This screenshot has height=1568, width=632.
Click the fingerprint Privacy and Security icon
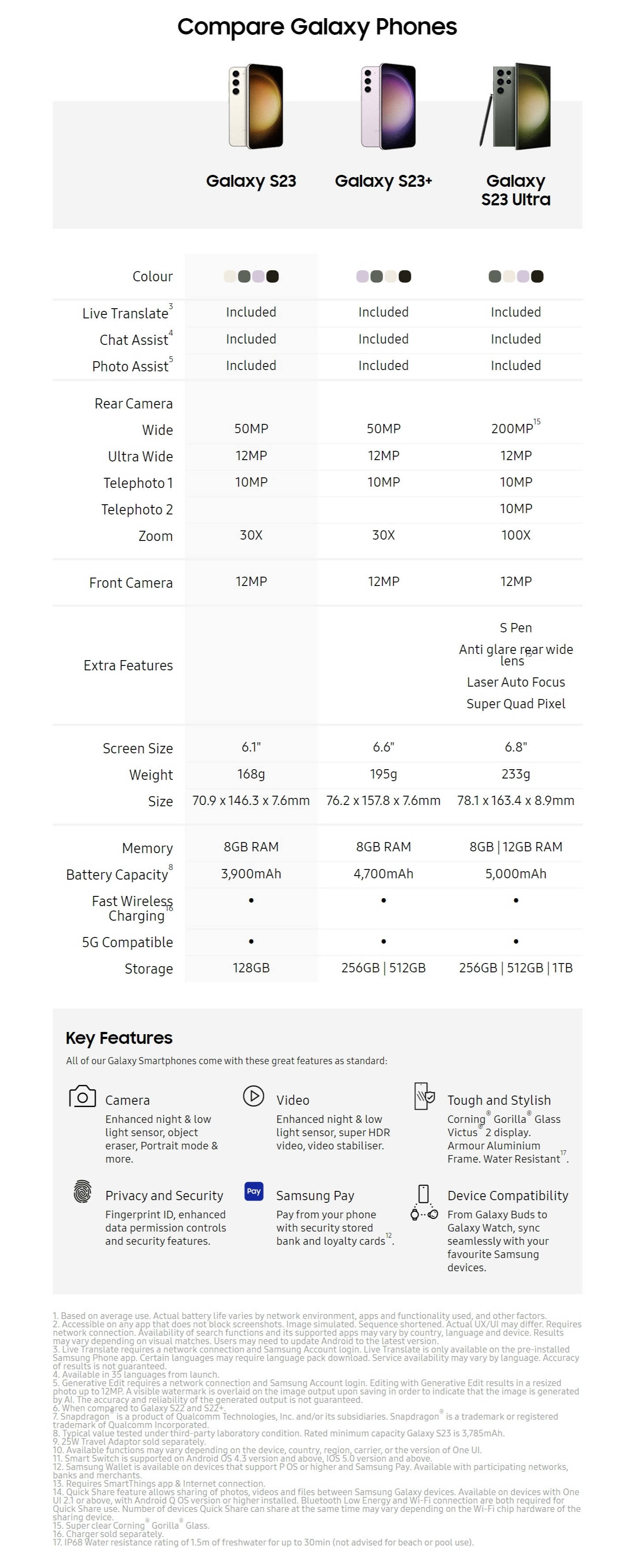point(82,1191)
